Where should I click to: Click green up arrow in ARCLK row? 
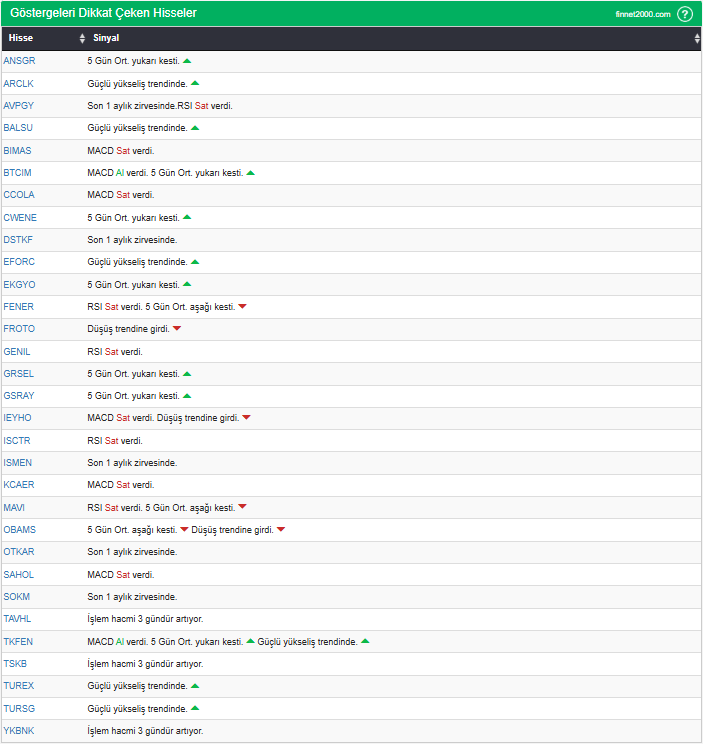(195, 83)
